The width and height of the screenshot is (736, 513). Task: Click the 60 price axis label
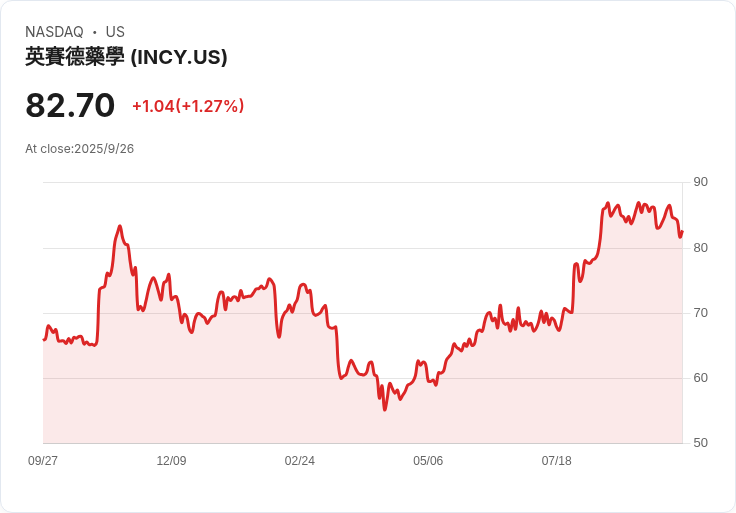point(700,378)
